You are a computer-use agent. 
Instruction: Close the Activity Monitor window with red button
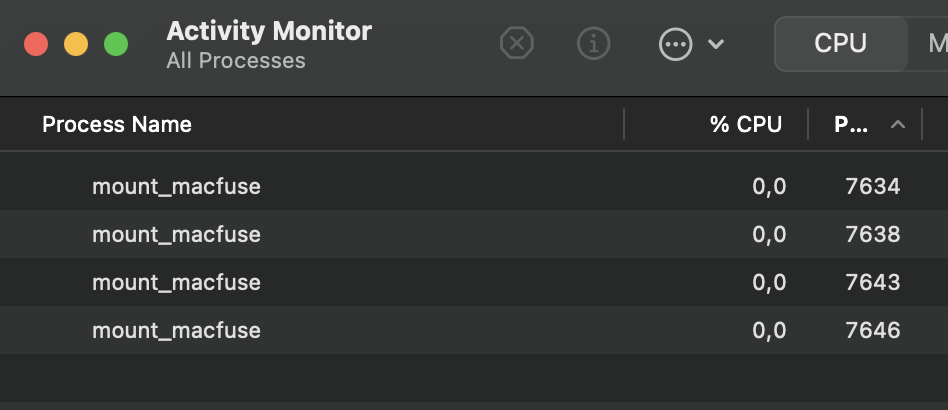pos(36,44)
